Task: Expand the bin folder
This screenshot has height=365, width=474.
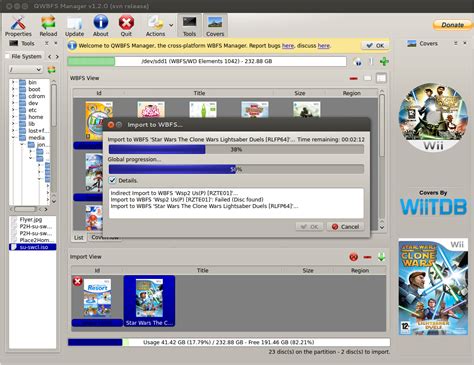Action: [x=13, y=82]
